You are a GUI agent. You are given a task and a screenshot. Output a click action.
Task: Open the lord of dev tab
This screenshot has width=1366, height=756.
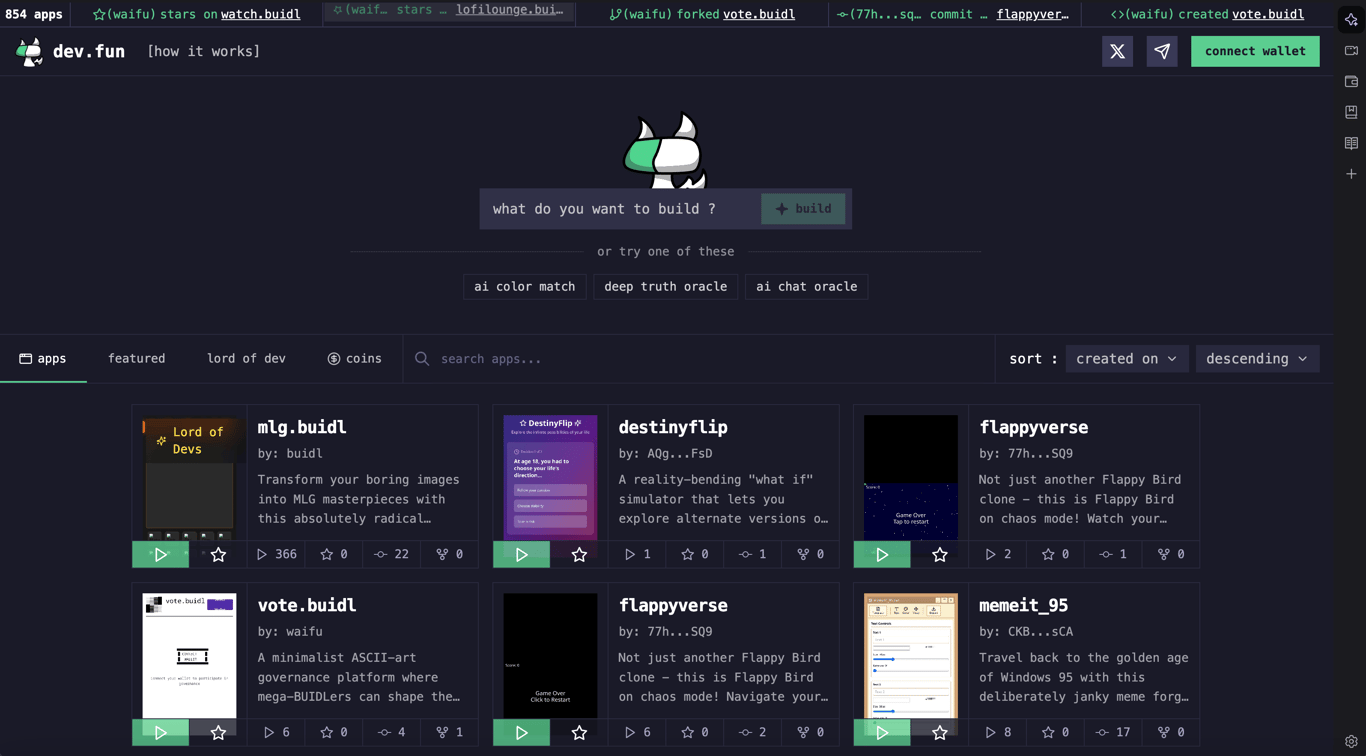click(246, 359)
